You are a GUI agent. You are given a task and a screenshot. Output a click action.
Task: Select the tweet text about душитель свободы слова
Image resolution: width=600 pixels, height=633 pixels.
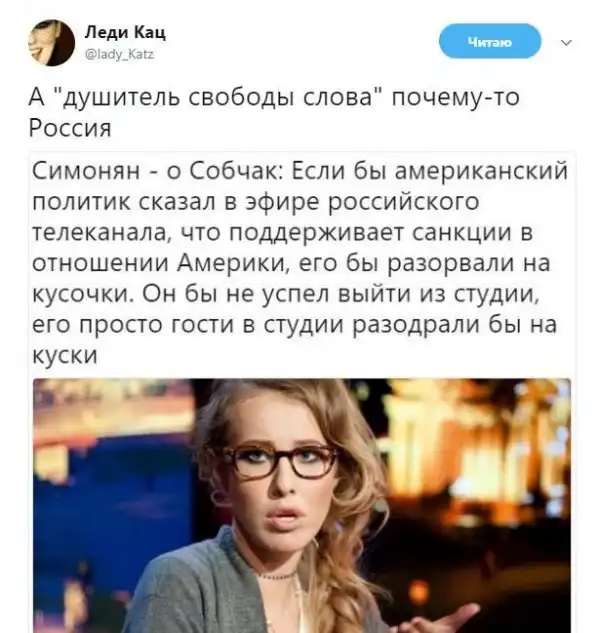click(x=274, y=112)
